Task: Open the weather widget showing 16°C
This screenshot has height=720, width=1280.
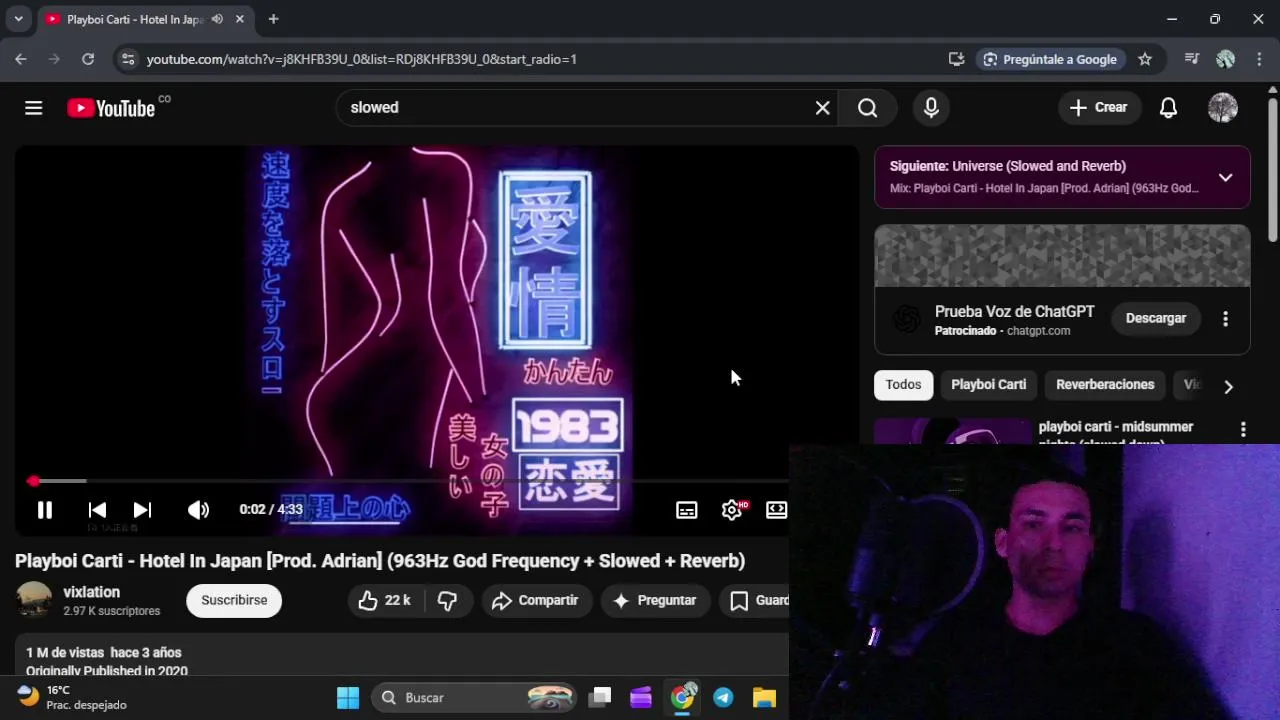Action: coord(72,697)
